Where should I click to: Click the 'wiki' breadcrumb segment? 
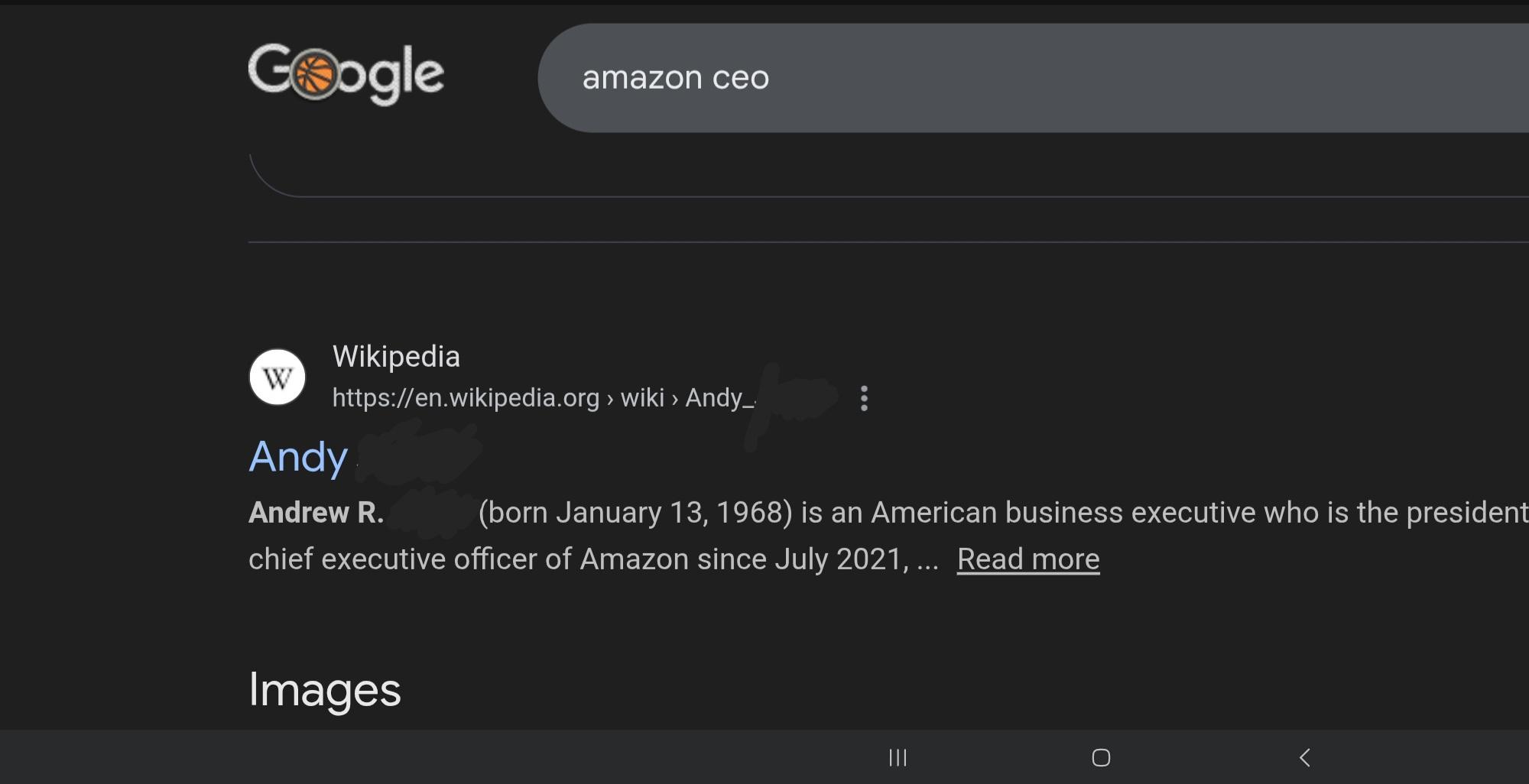coord(642,398)
